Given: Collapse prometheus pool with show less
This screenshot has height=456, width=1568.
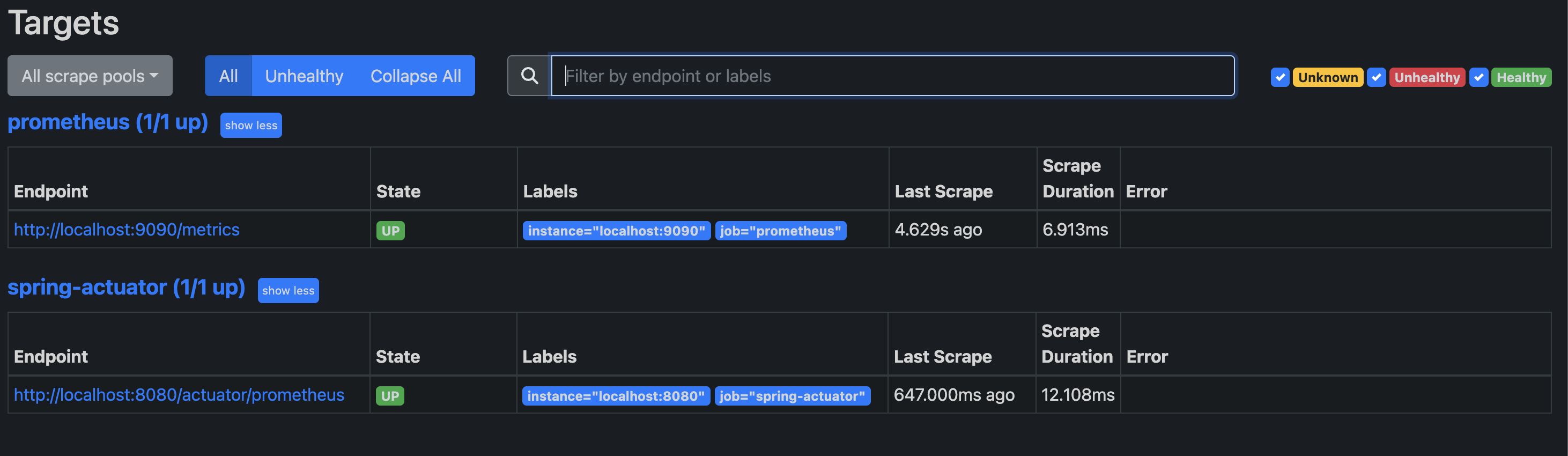Looking at the screenshot, I should coord(251,126).
